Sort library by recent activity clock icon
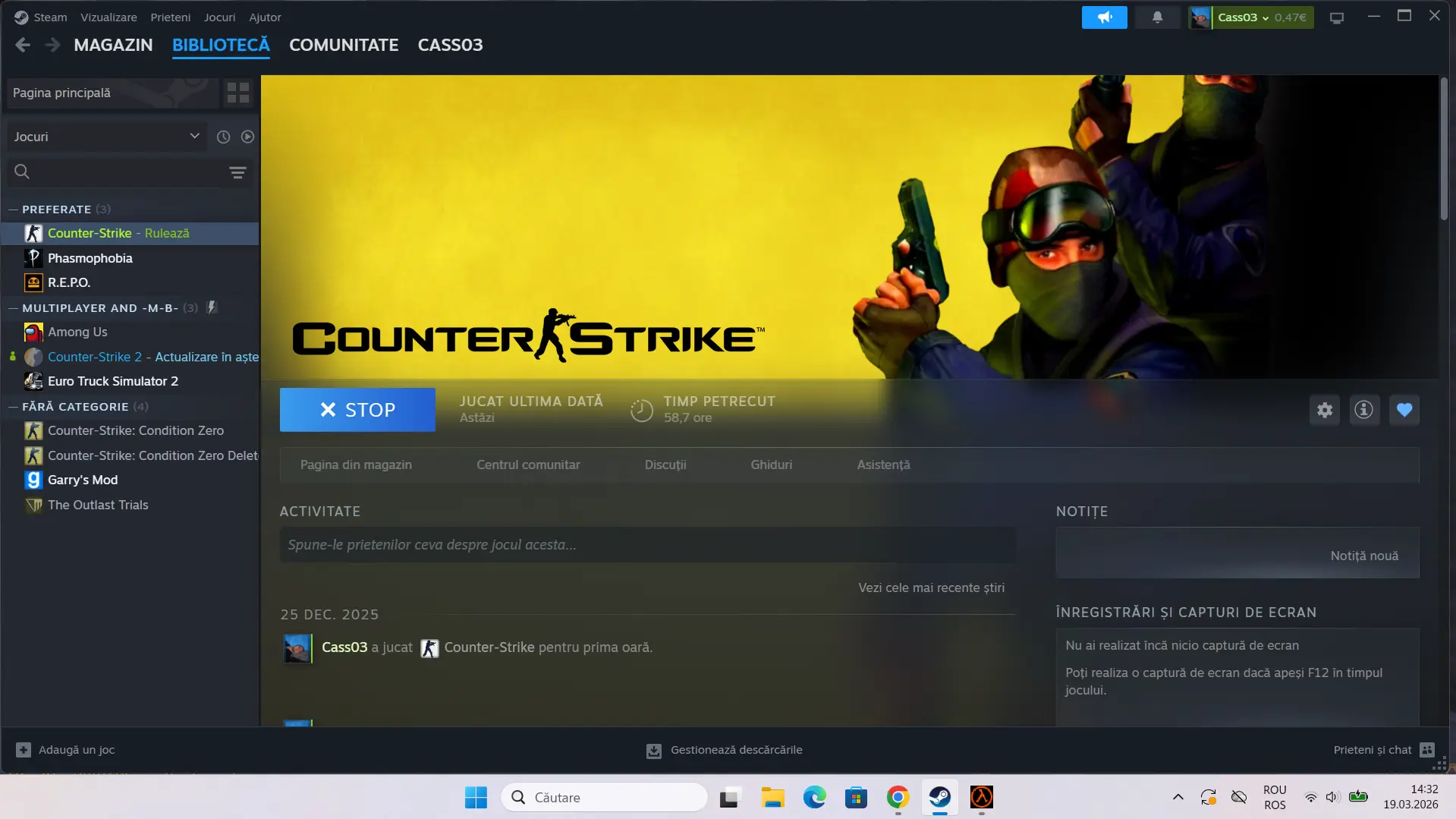Image resolution: width=1456 pixels, height=819 pixels. point(223,137)
